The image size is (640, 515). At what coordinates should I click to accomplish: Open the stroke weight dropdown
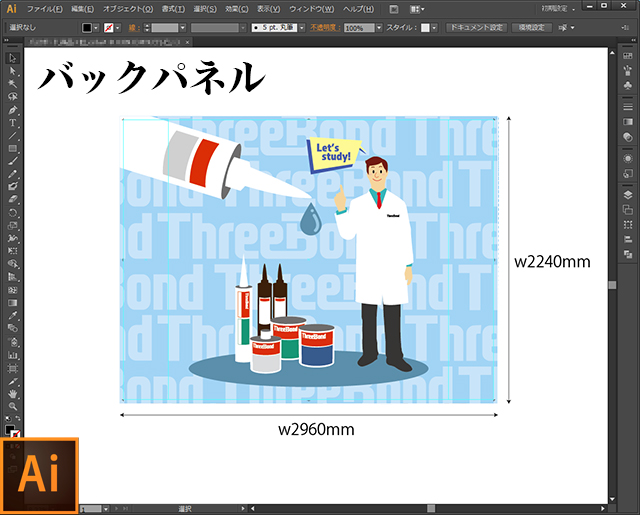[182, 28]
